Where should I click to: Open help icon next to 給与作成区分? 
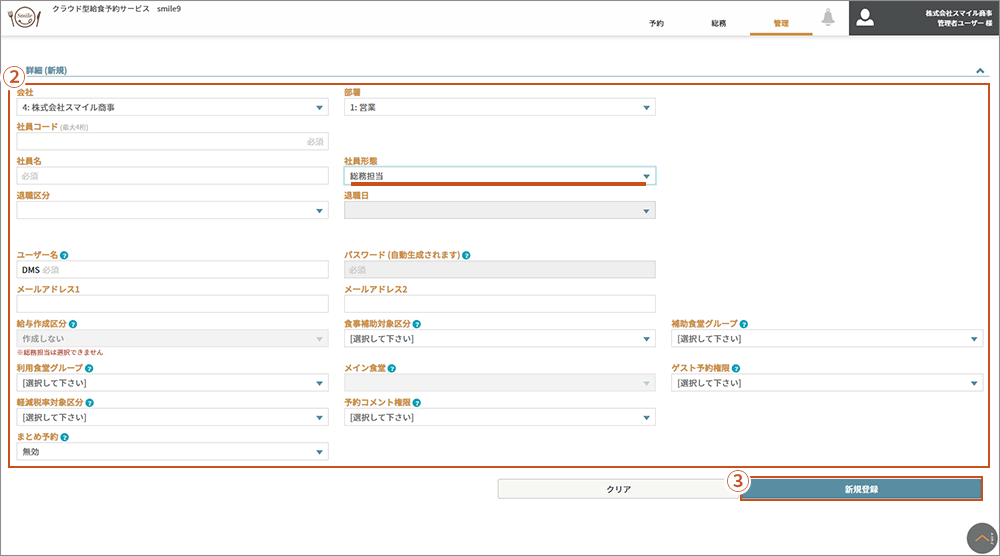click(73, 324)
